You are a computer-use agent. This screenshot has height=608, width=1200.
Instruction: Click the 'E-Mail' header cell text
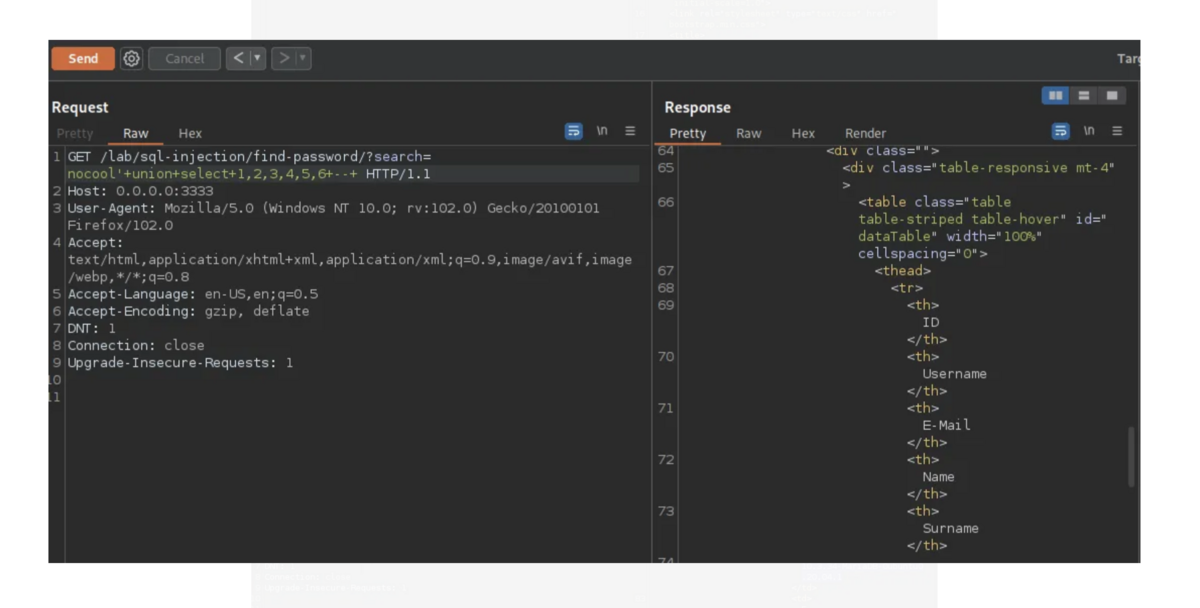[946, 425]
